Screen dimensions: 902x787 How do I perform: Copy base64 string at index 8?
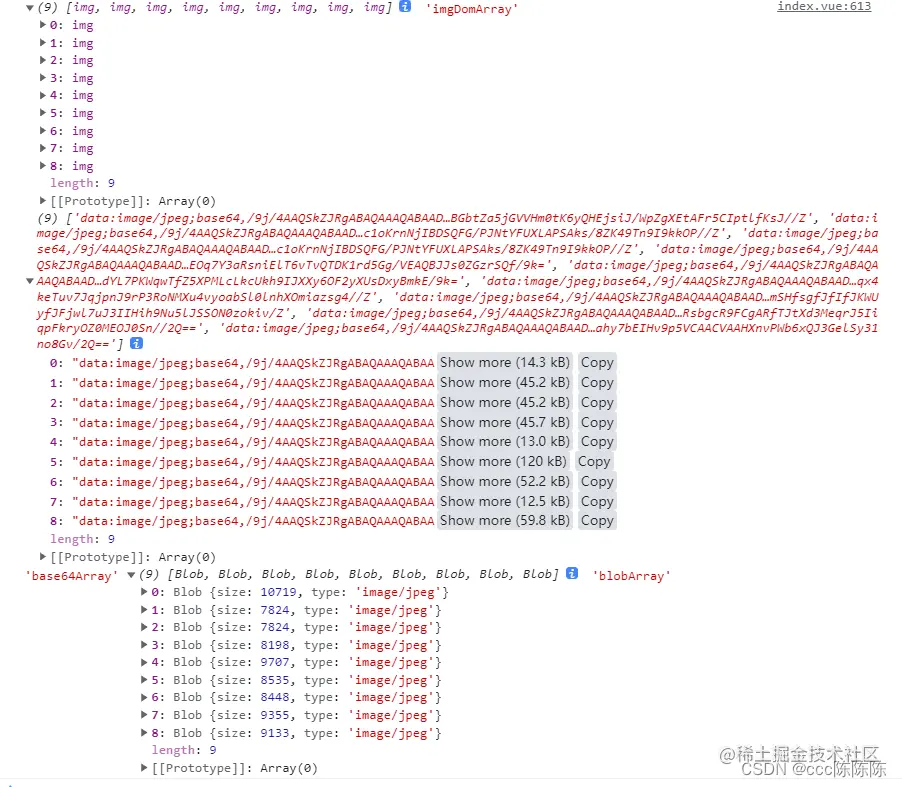pyautogui.click(x=597, y=521)
